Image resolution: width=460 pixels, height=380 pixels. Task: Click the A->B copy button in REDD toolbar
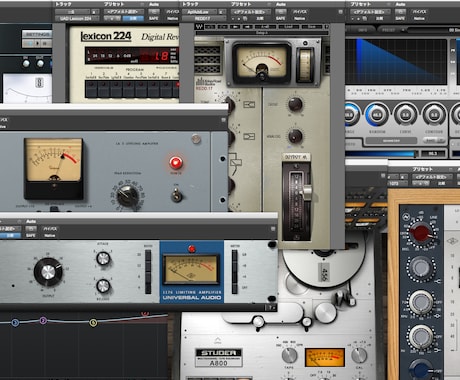265,26
